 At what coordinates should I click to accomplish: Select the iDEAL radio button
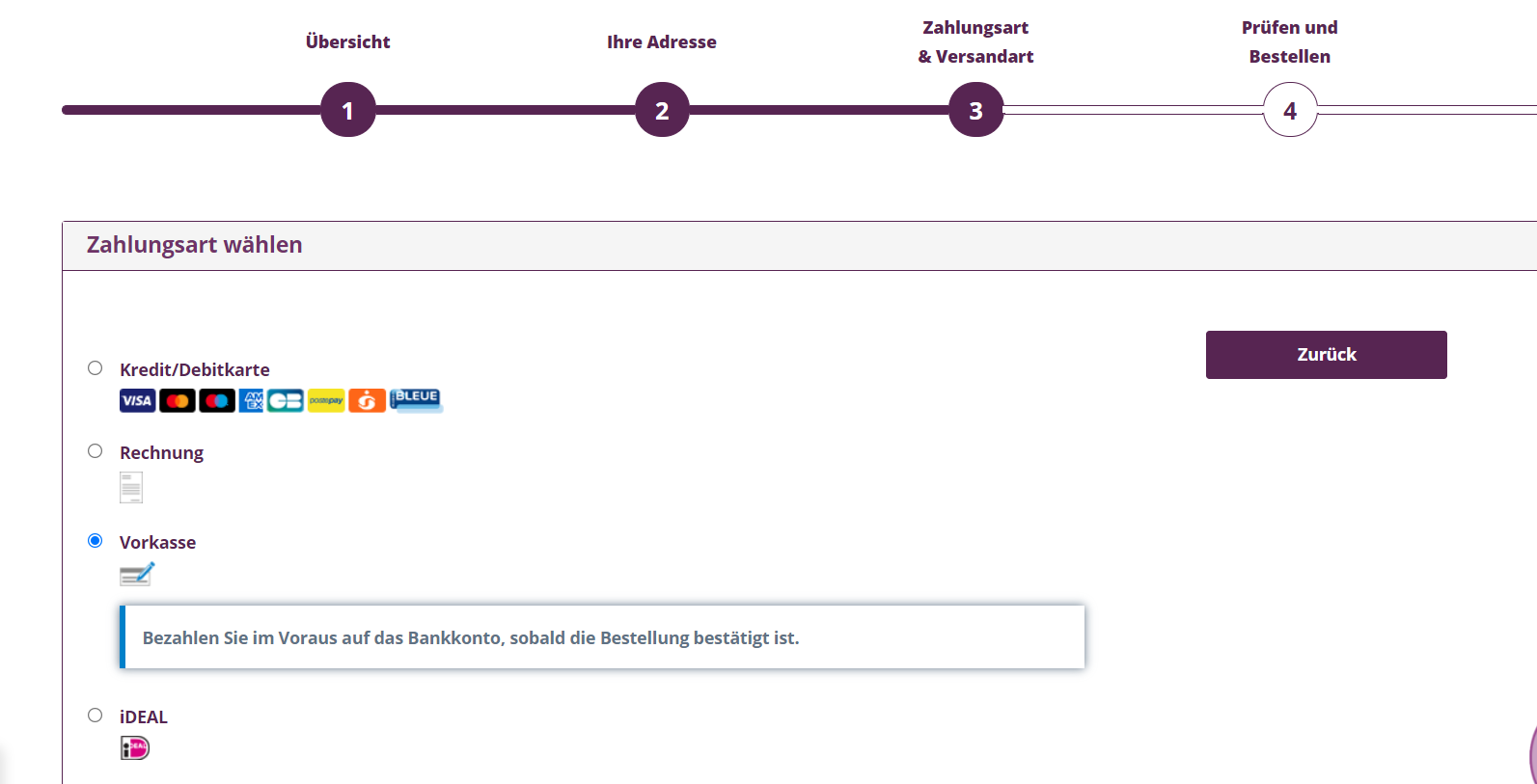[x=95, y=716]
